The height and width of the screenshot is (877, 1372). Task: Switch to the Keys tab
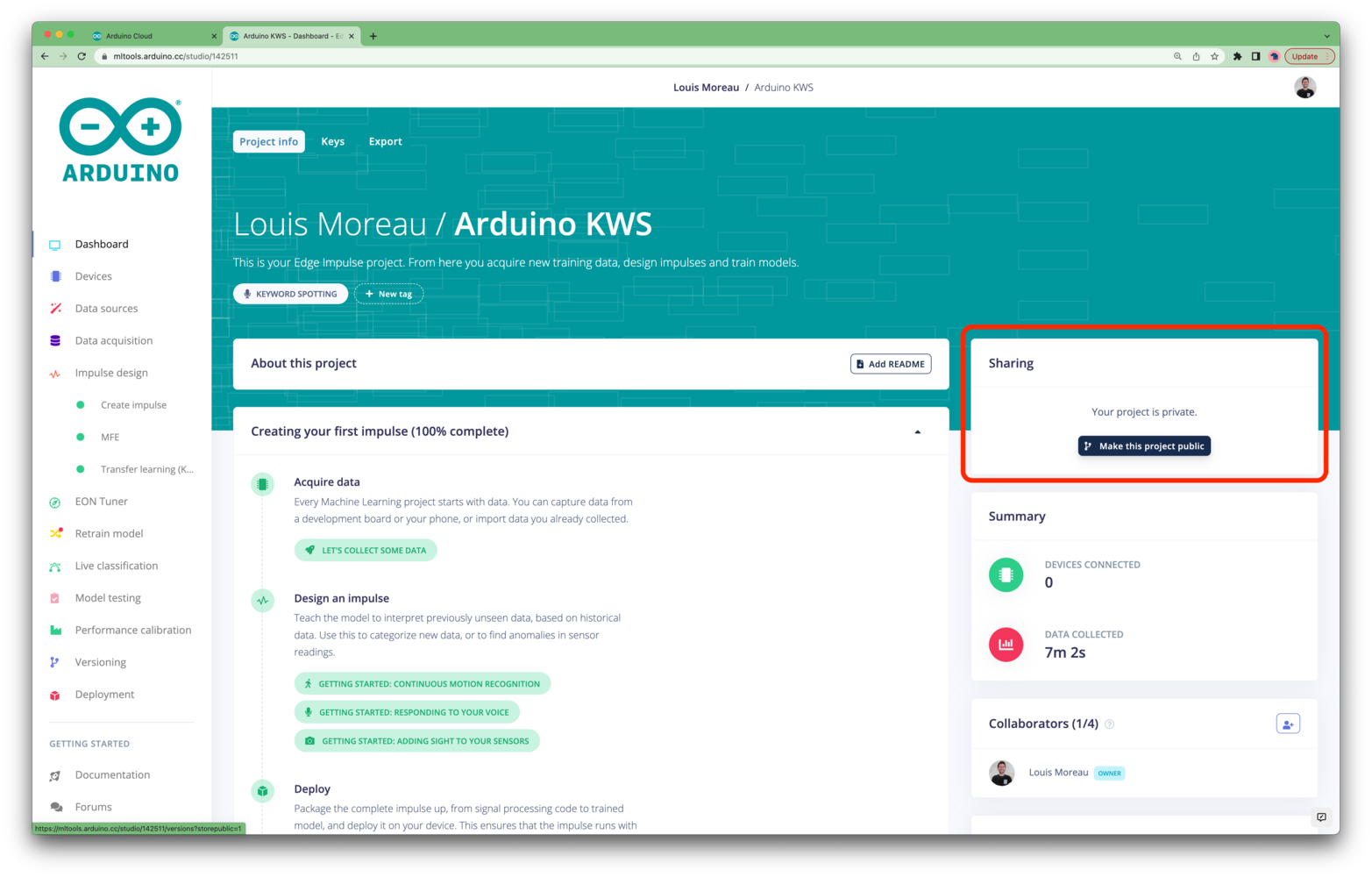pos(332,141)
